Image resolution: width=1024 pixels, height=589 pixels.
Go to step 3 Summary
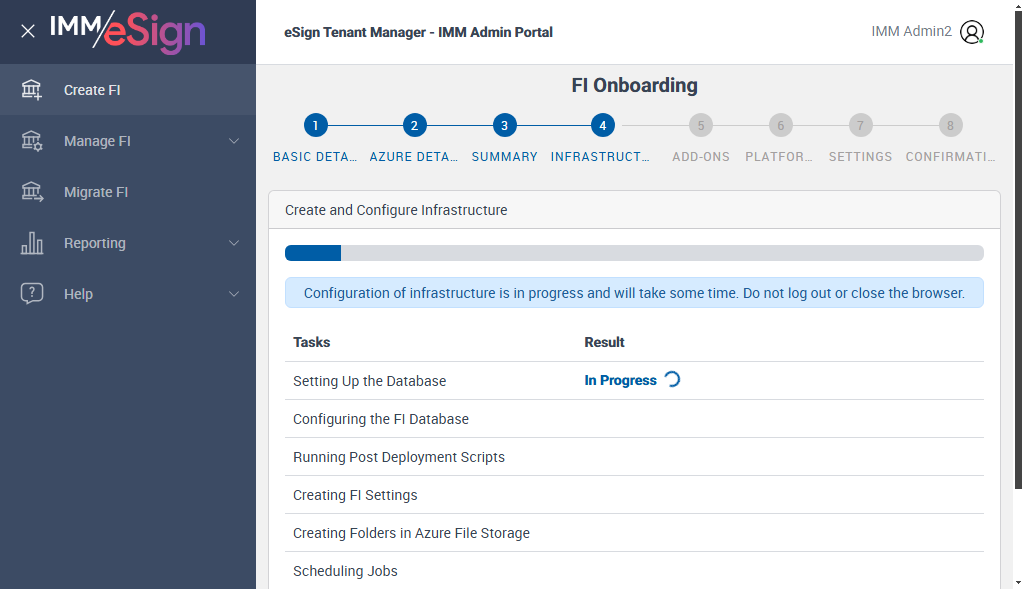504,126
